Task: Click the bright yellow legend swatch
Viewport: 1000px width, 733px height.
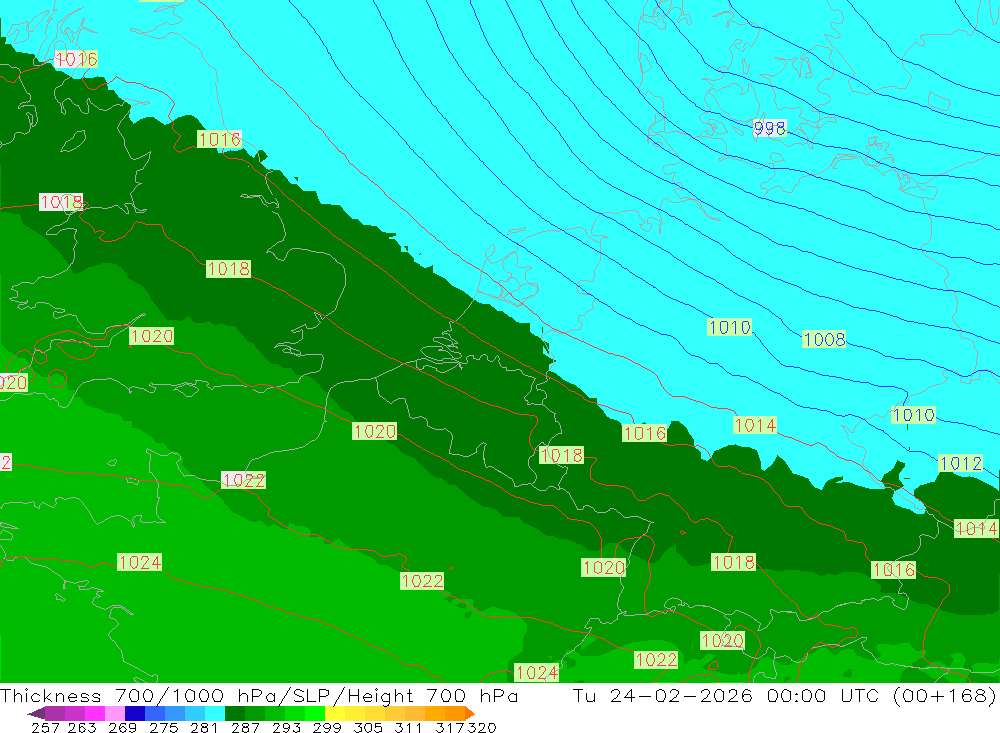Action: [335, 713]
